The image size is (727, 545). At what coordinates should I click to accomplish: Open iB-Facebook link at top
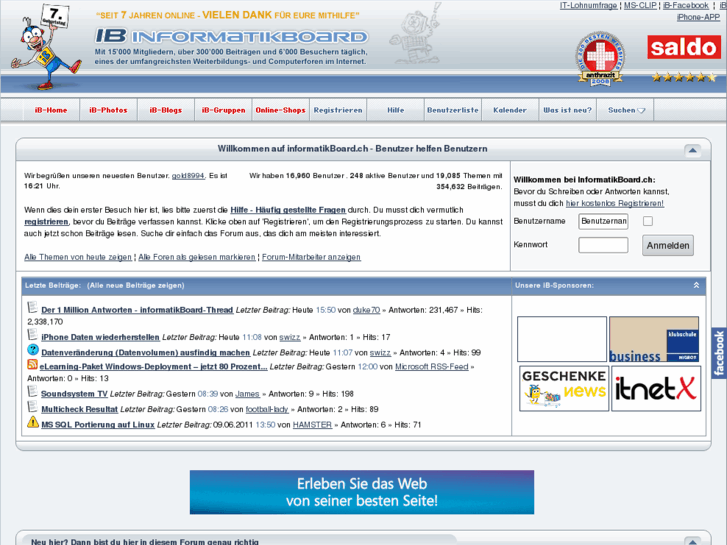[686, 6]
